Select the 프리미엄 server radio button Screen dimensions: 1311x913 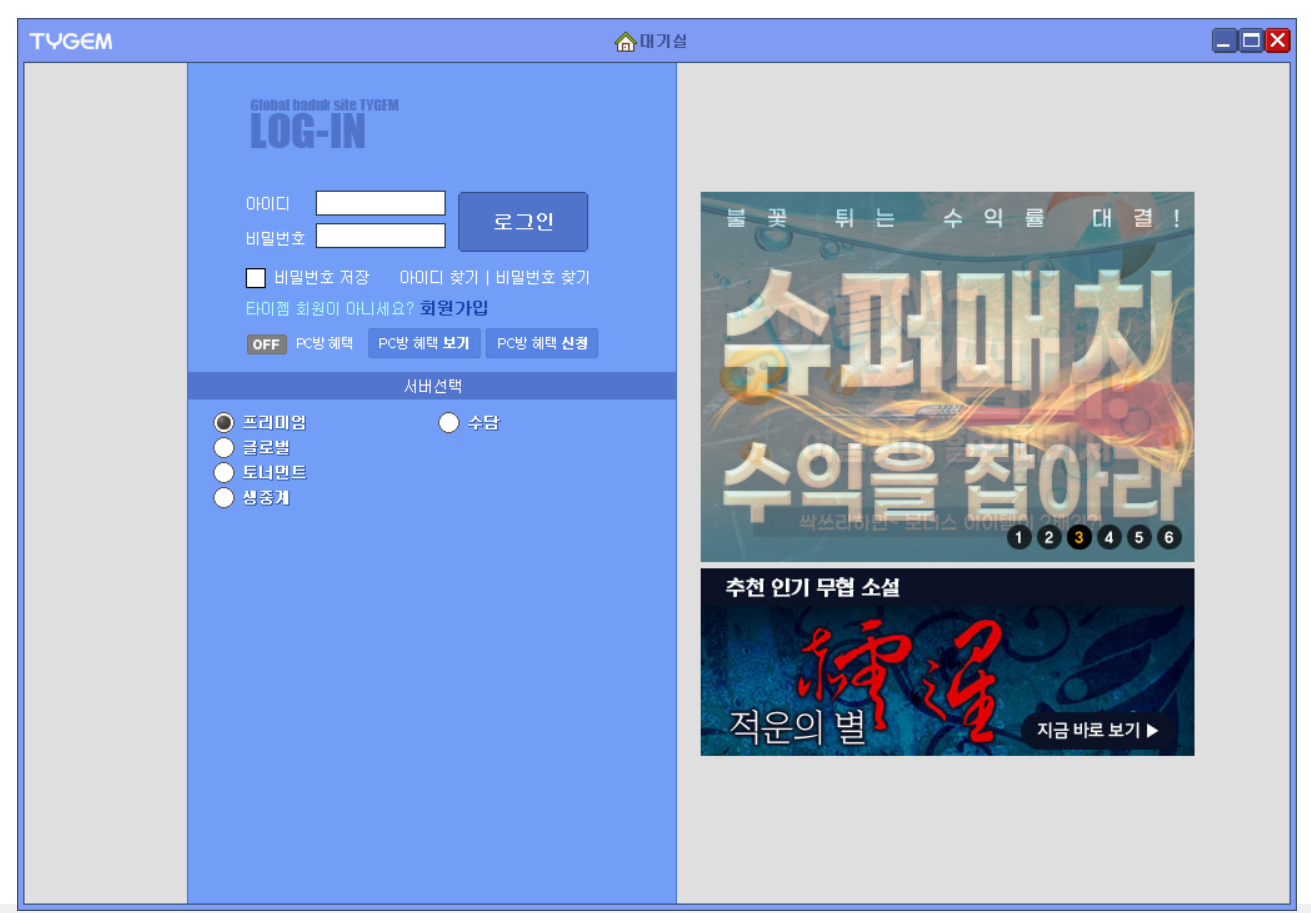pos(224,423)
